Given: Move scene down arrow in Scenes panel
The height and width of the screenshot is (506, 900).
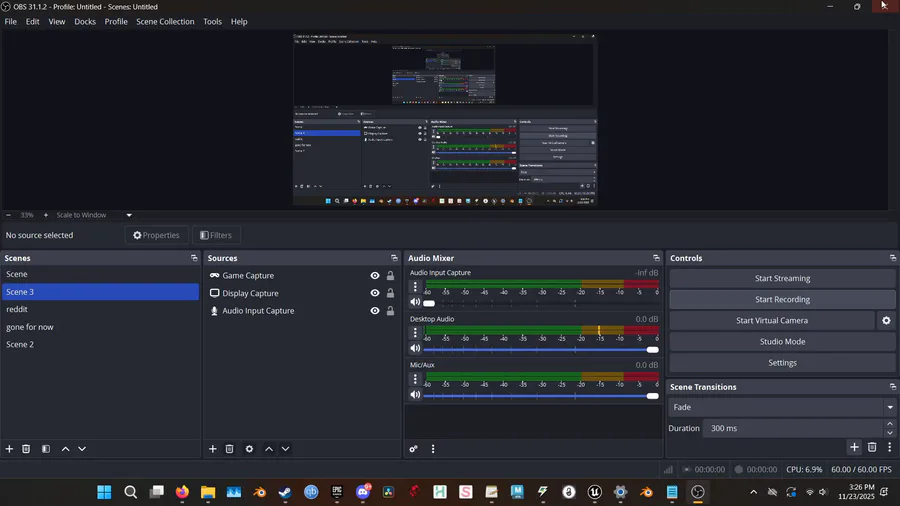Looking at the screenshot, I should click(x=82, y=449).
